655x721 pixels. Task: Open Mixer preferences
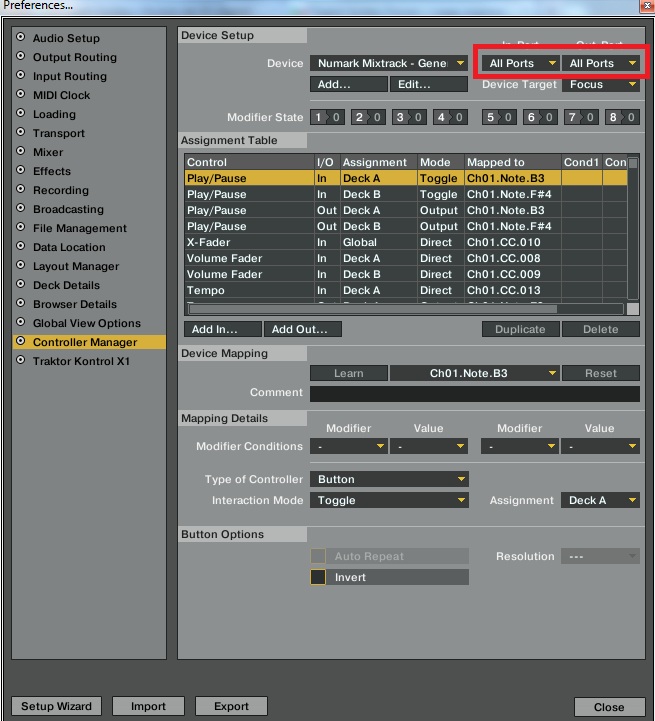[x=48, y=152]
